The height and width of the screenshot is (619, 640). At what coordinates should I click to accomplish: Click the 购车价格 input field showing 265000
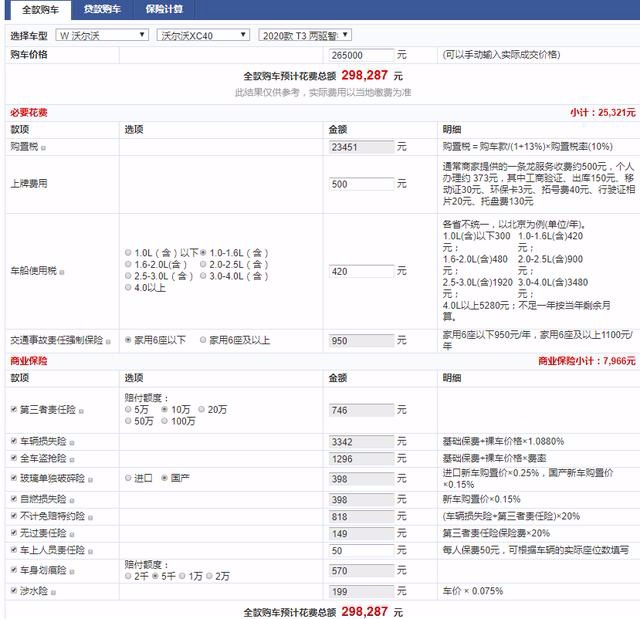click(x=361, y=55)
